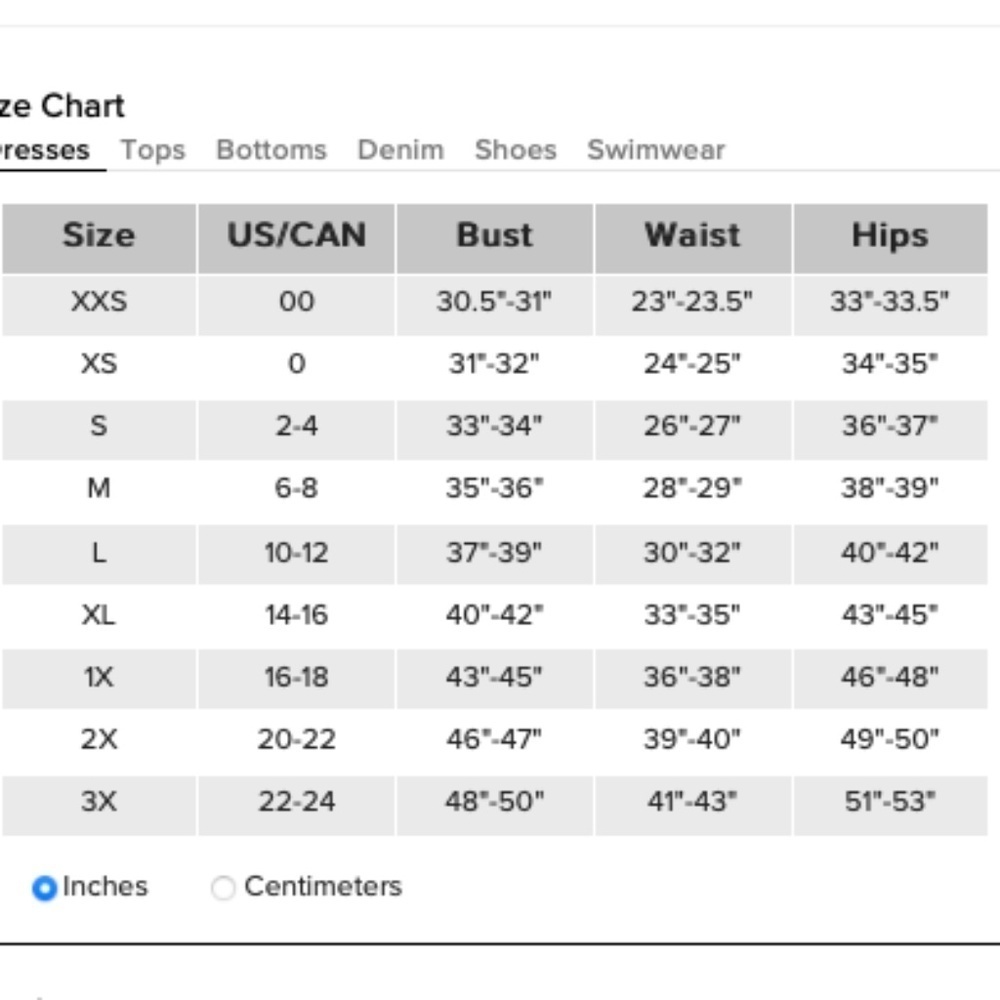Open the Bottoms size chart tab
This screenshot has width=1000, height=1000.
[x=272, y=150]
